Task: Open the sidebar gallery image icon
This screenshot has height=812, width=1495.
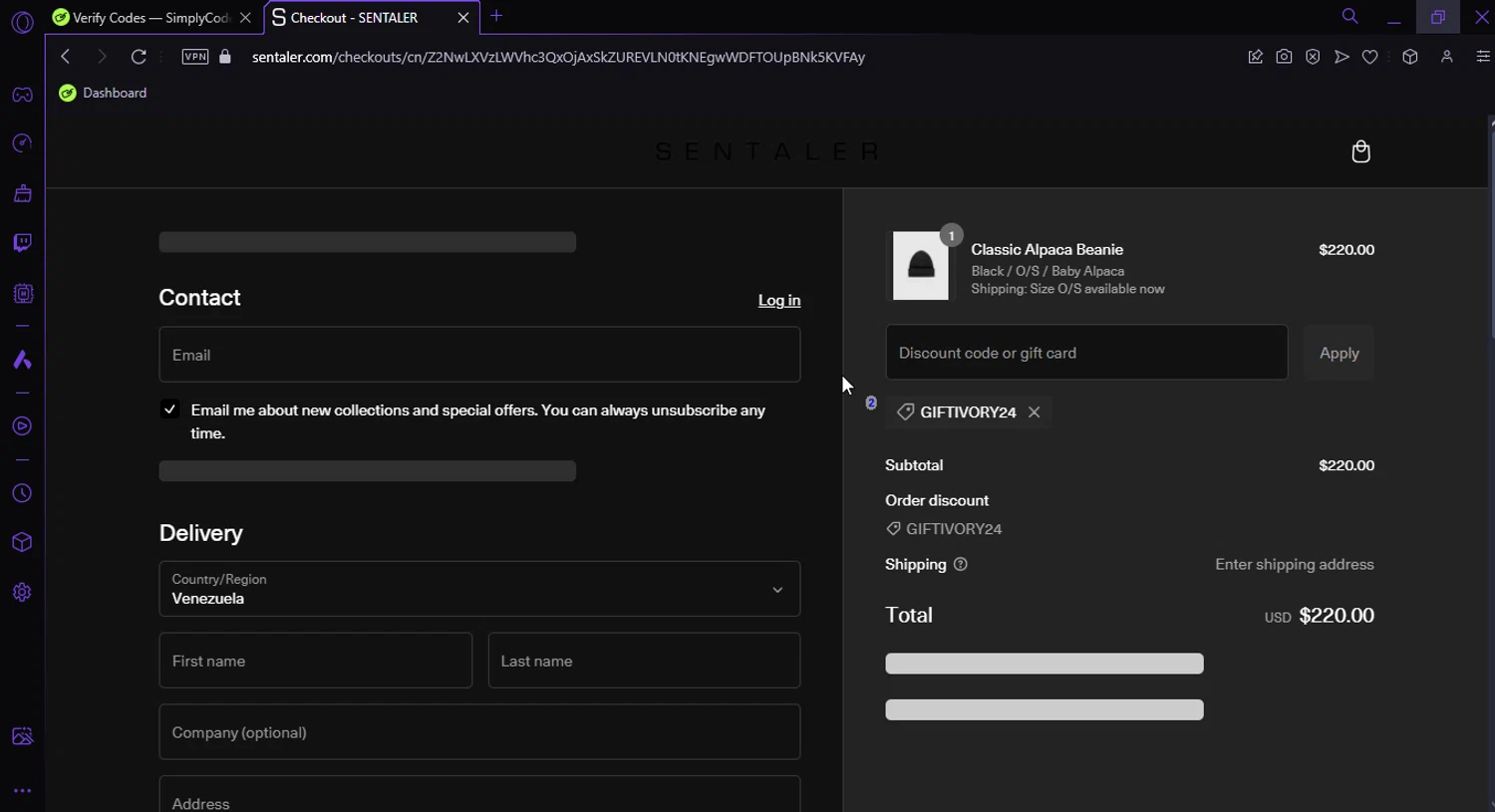Action: [x=22, y=736]
